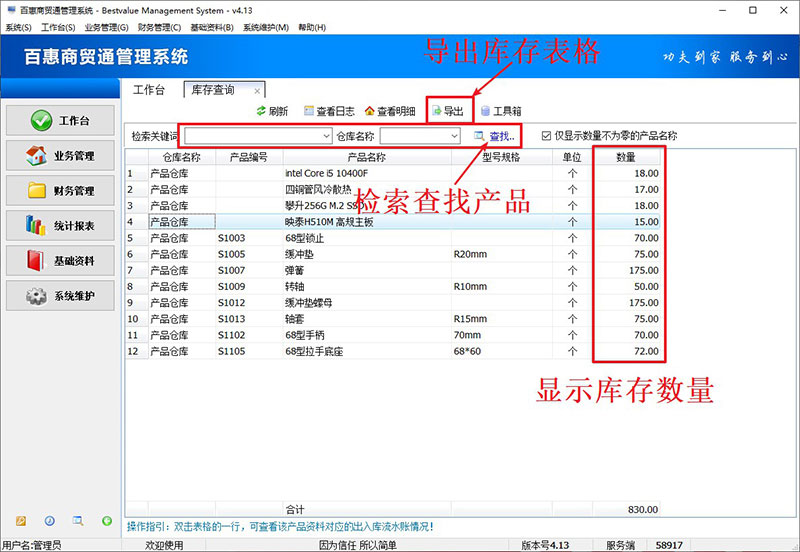This screenshot has height=552, width=800.
Task: Click row number 12 header
Action: [137, 352]
